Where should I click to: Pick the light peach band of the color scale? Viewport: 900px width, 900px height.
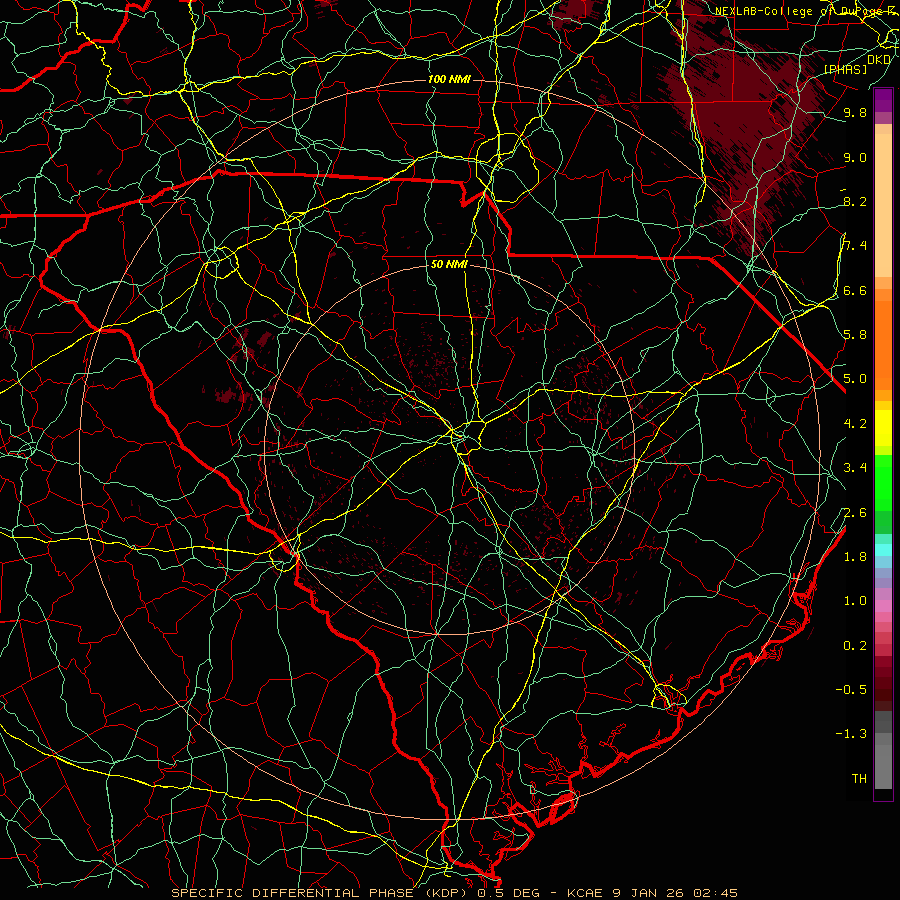[883, 207]
